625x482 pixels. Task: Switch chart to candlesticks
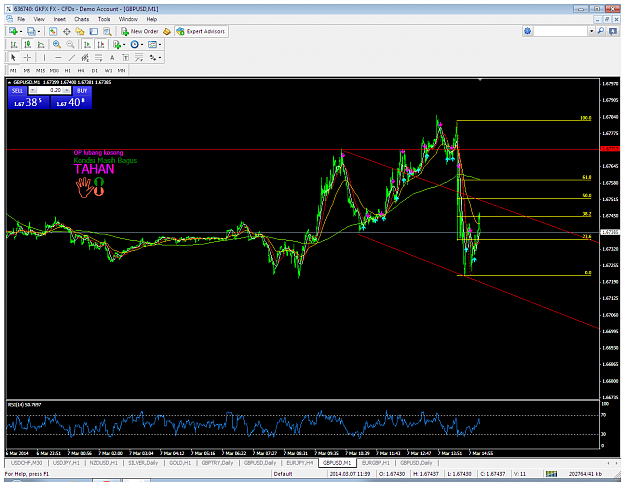click(28, 44)
